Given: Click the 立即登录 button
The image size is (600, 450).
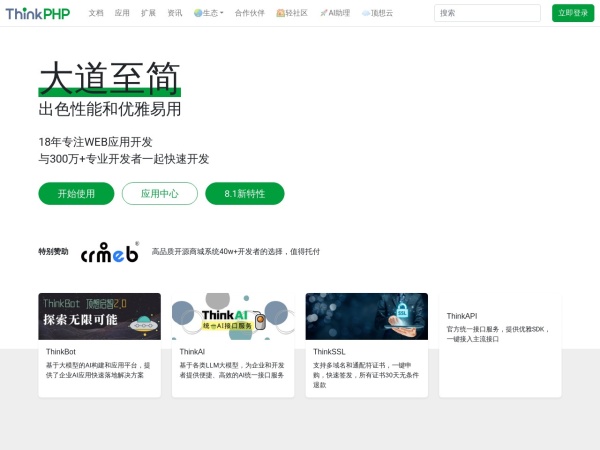Looking at the screenshot, I should (x=572, y=13).
